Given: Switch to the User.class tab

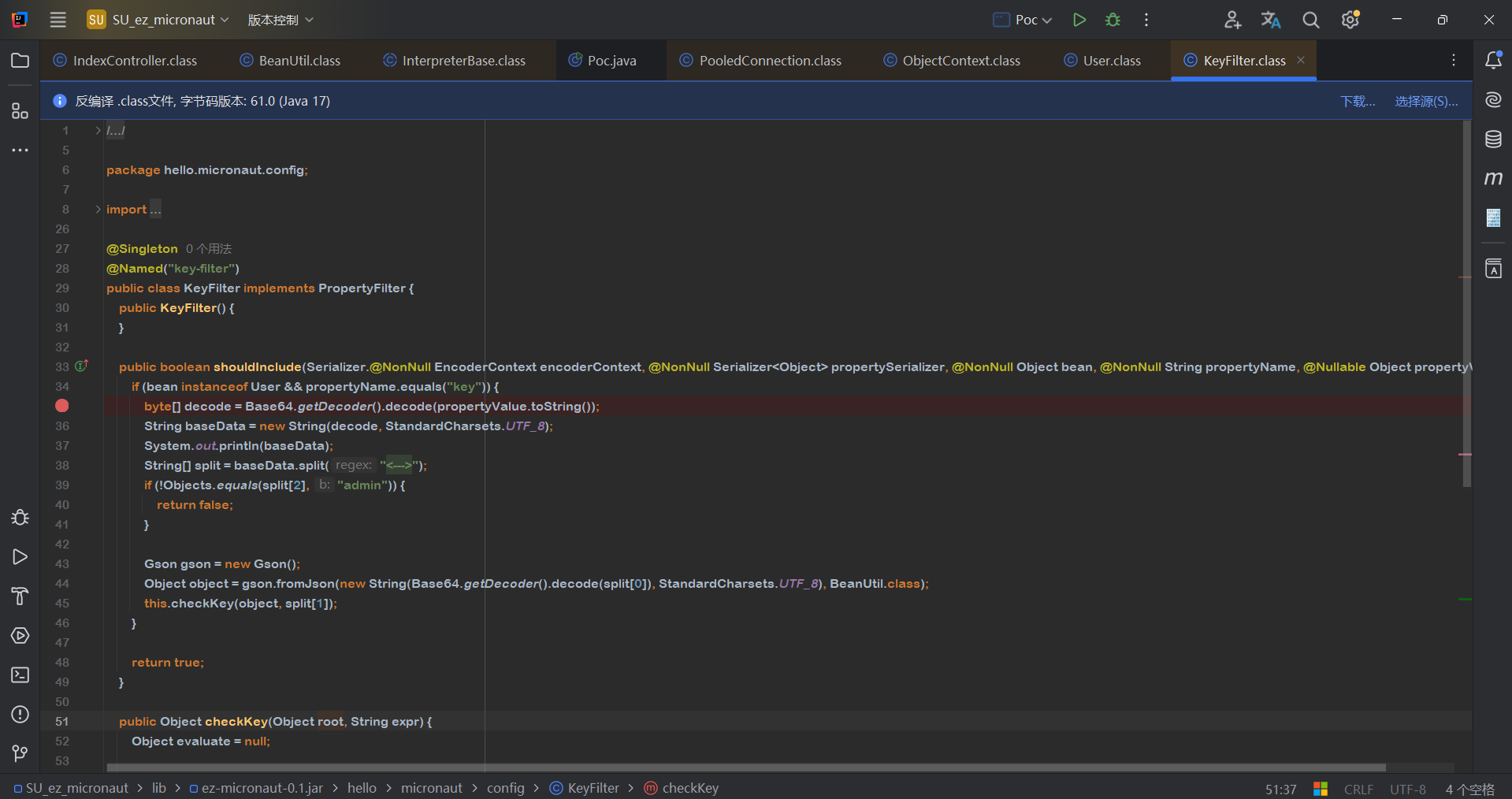Looking at the screenshot, I should coord(1102,61).
